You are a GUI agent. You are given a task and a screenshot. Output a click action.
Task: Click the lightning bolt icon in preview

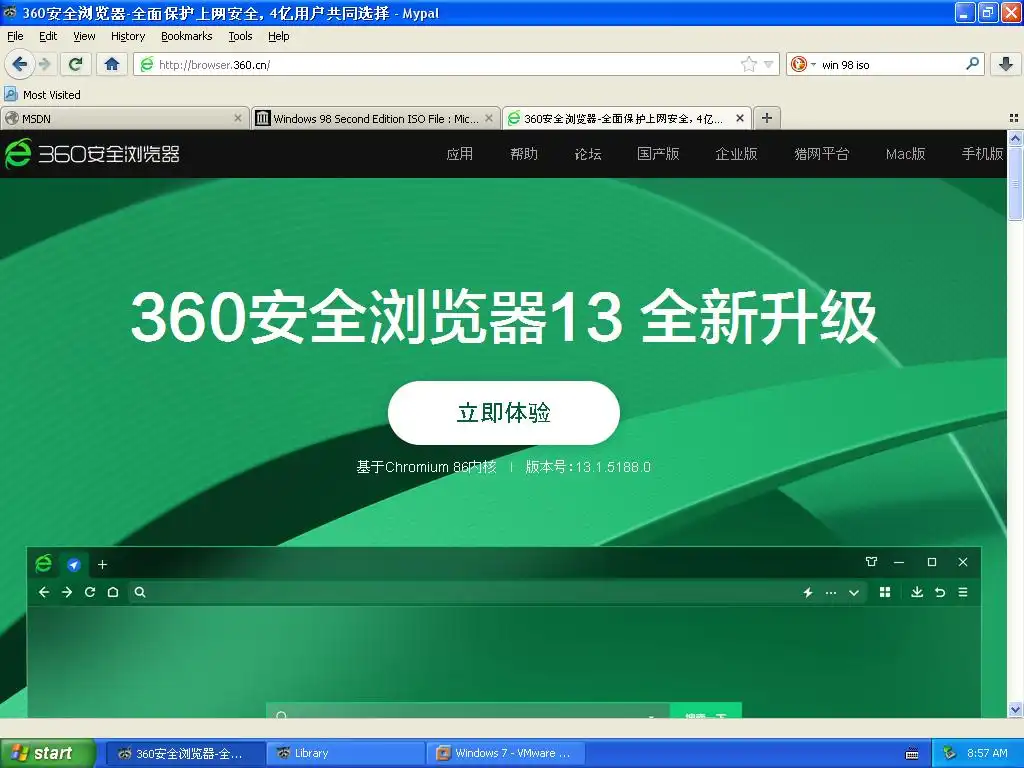(x=808, y=592)
